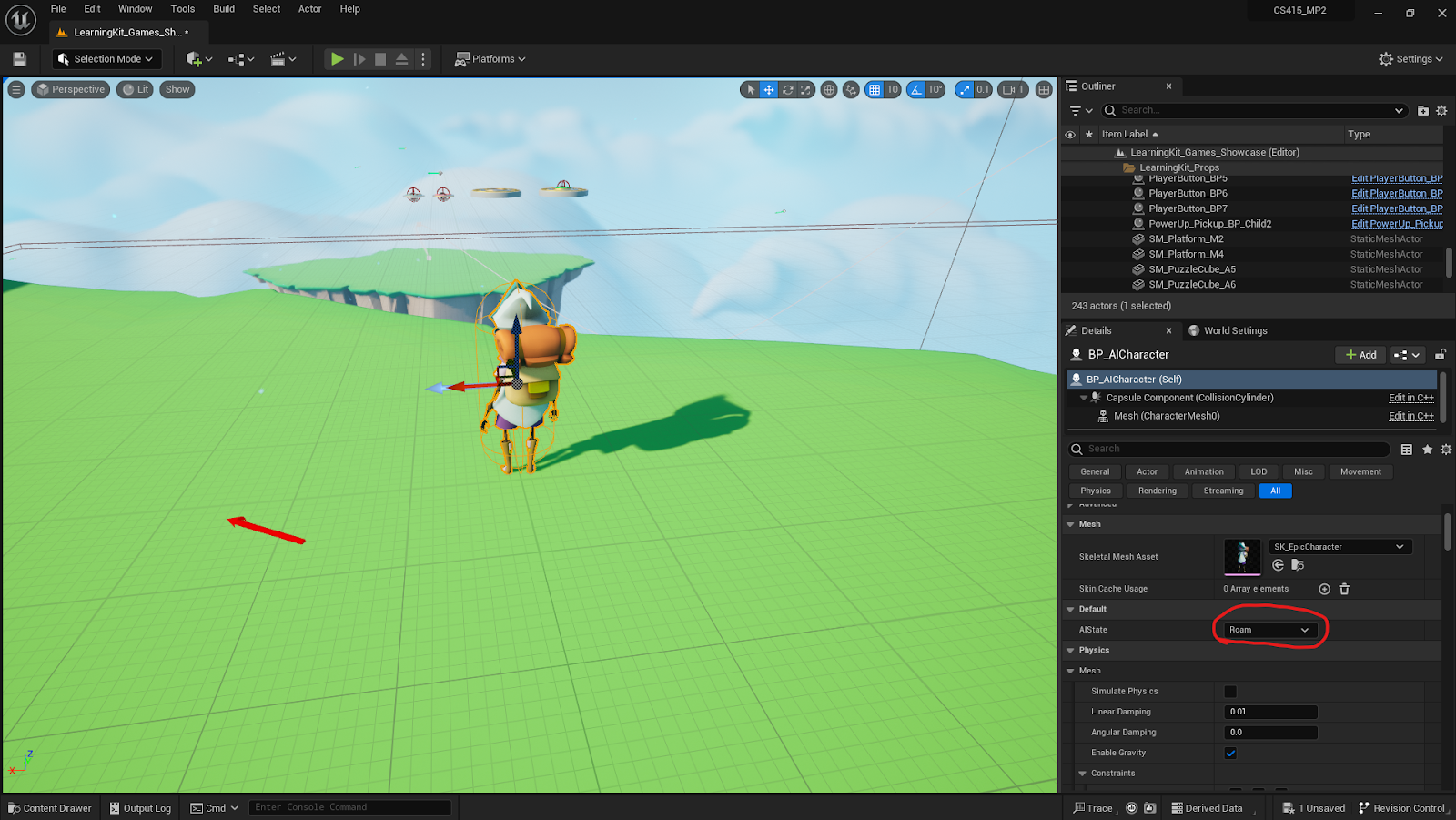
Task: Uncheck Enable Gravity checkbox
Action: tap(1230, 753)
